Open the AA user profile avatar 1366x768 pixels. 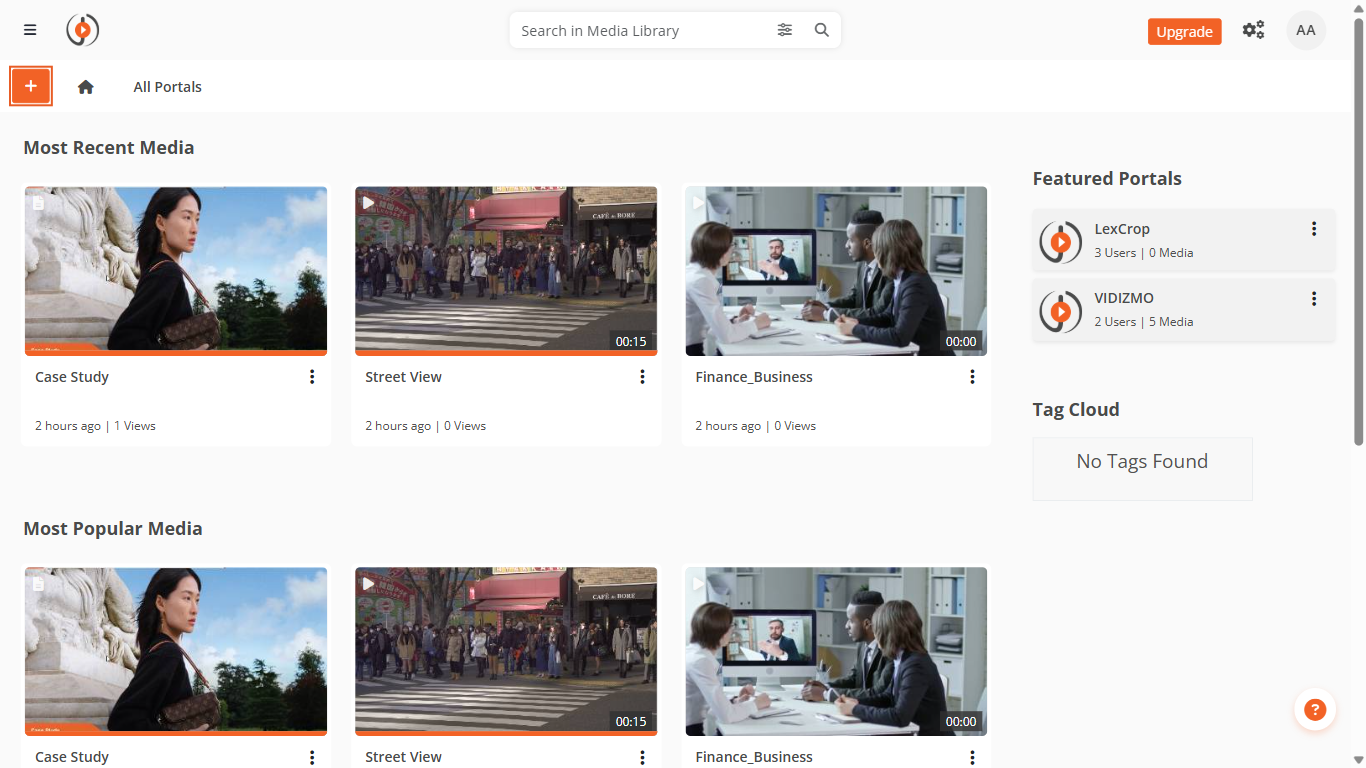click(1305, 30)
